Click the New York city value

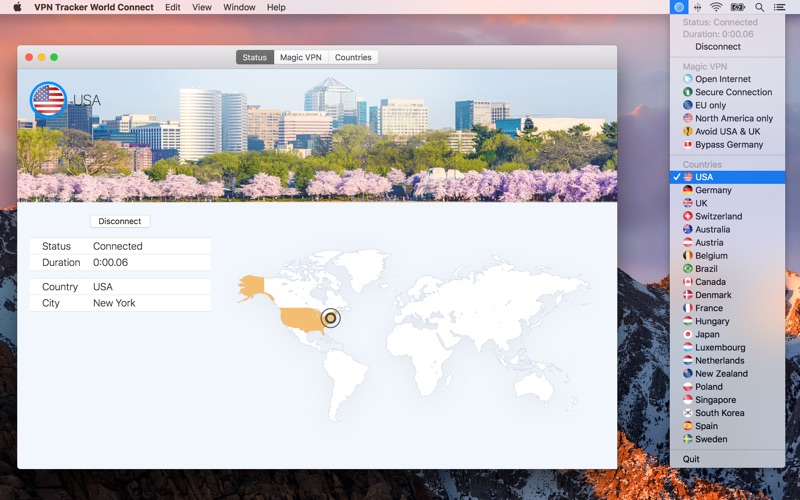pyautogui.click(x=114, y=303)
